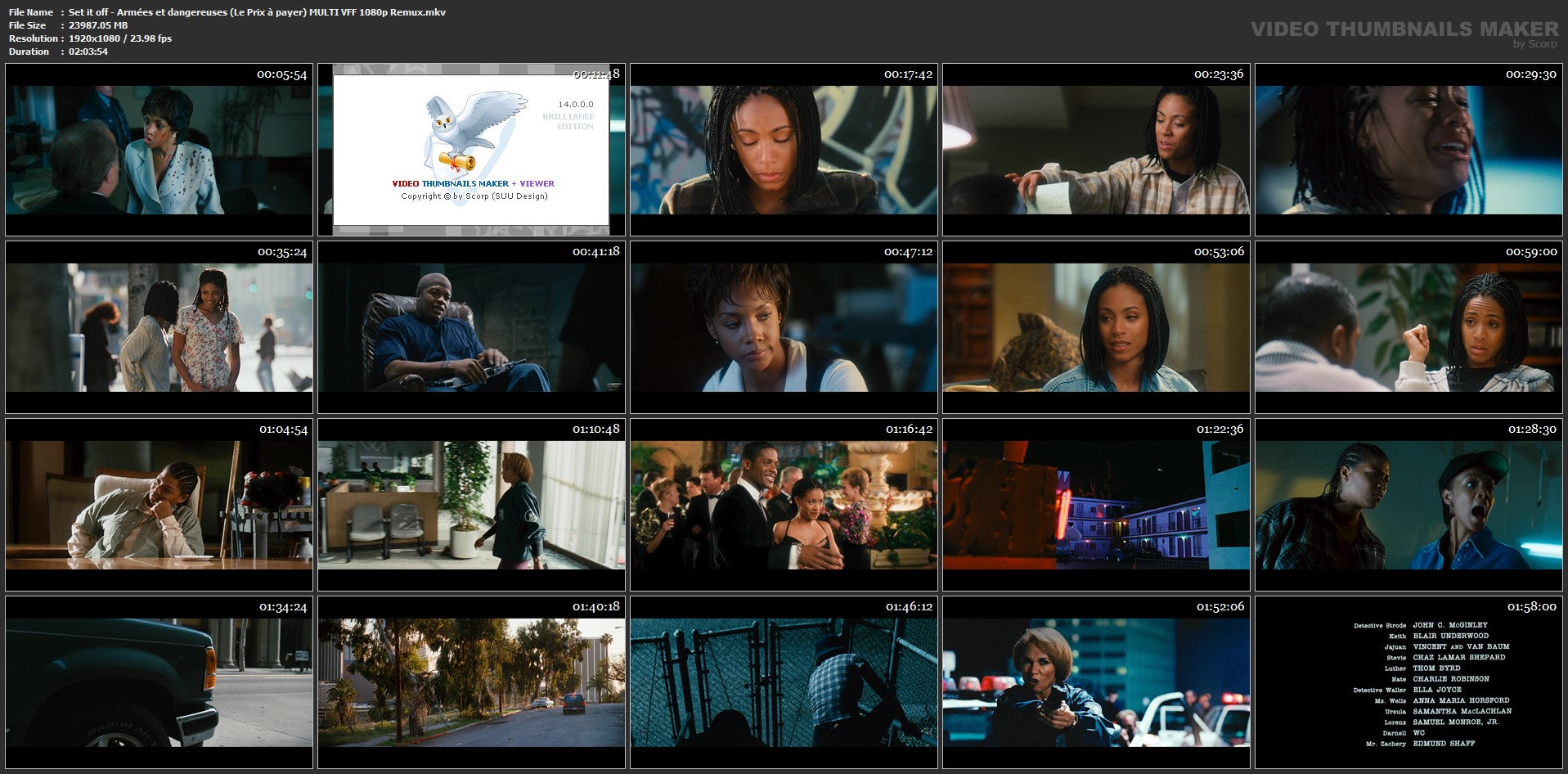Click the role label 'Detective Waller'

(x=1380, y=691)
